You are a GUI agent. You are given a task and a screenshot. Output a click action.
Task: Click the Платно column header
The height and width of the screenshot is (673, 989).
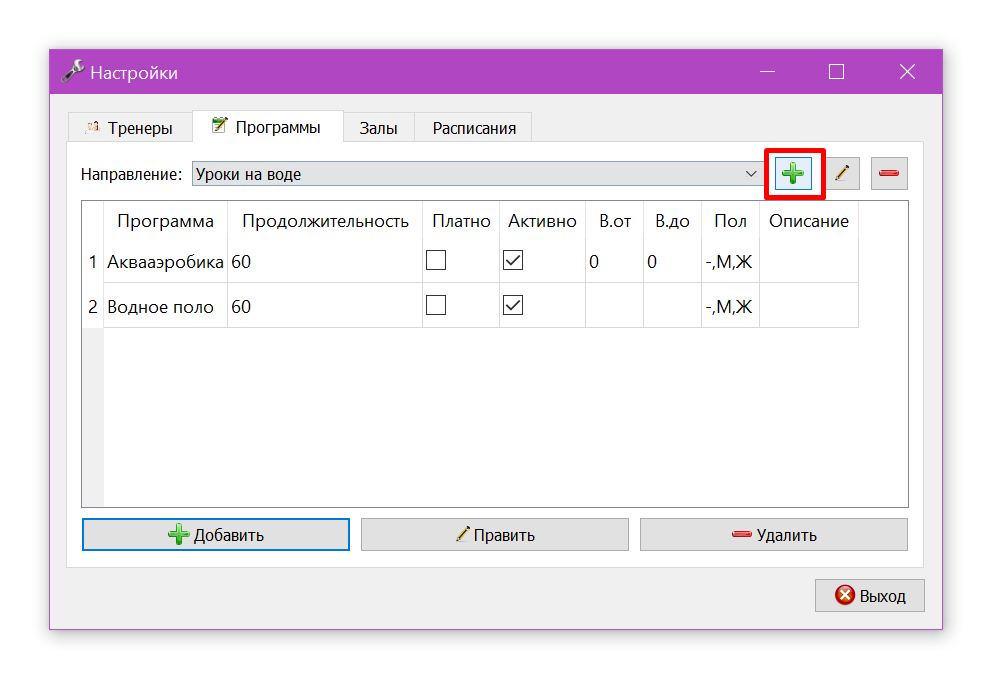(461, 221)
